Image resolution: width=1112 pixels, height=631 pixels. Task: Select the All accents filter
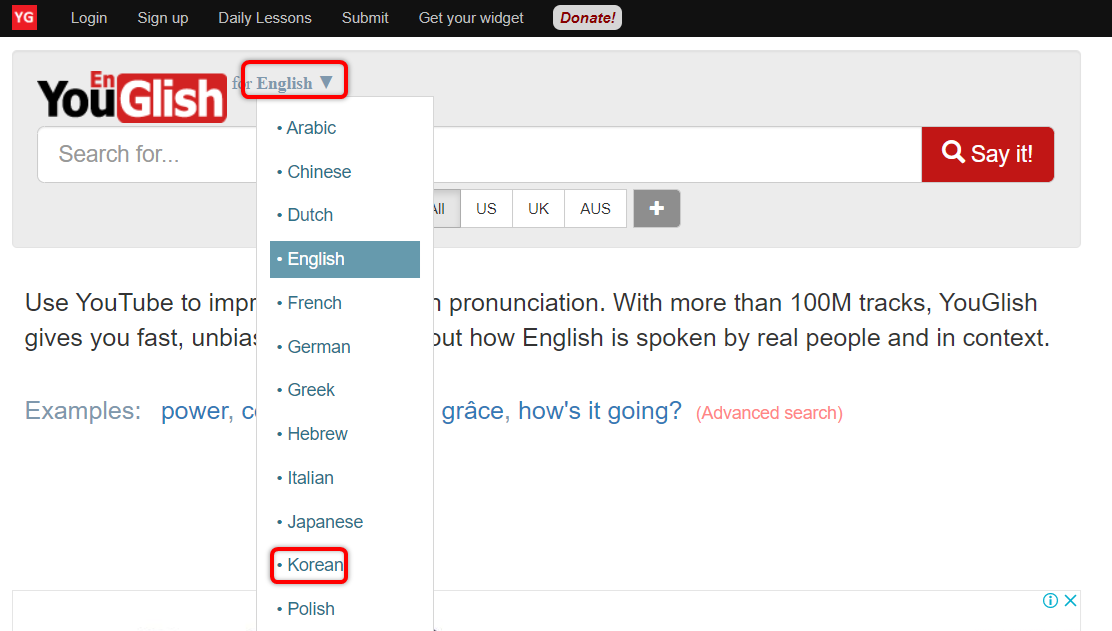click(x=446, y=208)
